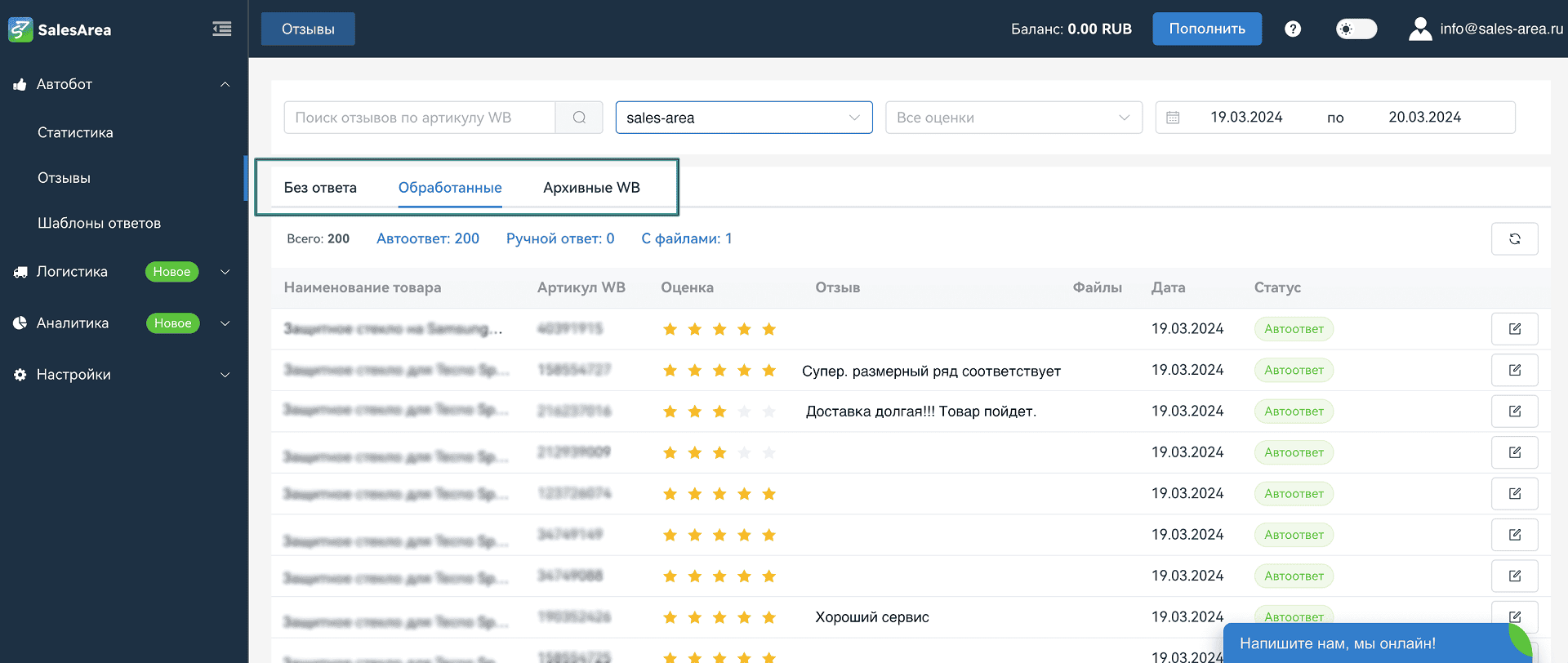Click the SalesArea logo icon
Screen dimensions: 1568x663
(x=20, y=29)
